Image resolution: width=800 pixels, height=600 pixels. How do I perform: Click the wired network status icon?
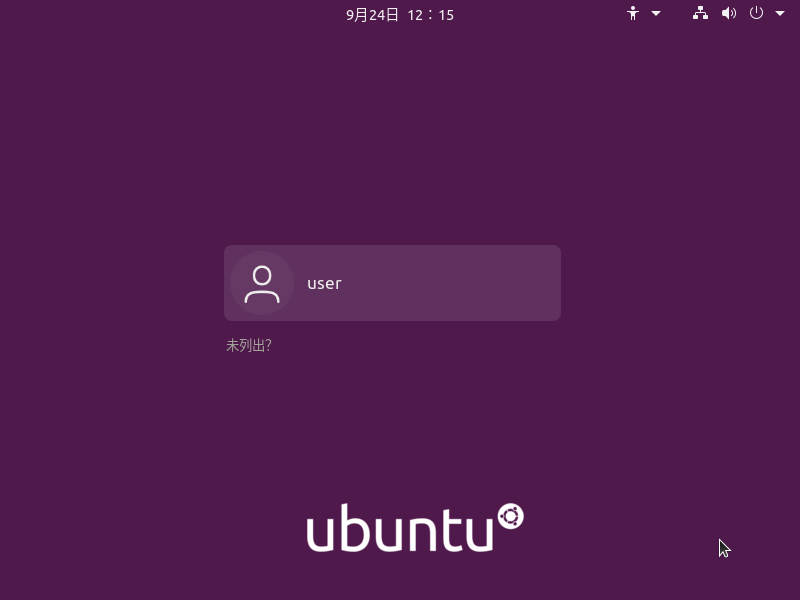700,13
